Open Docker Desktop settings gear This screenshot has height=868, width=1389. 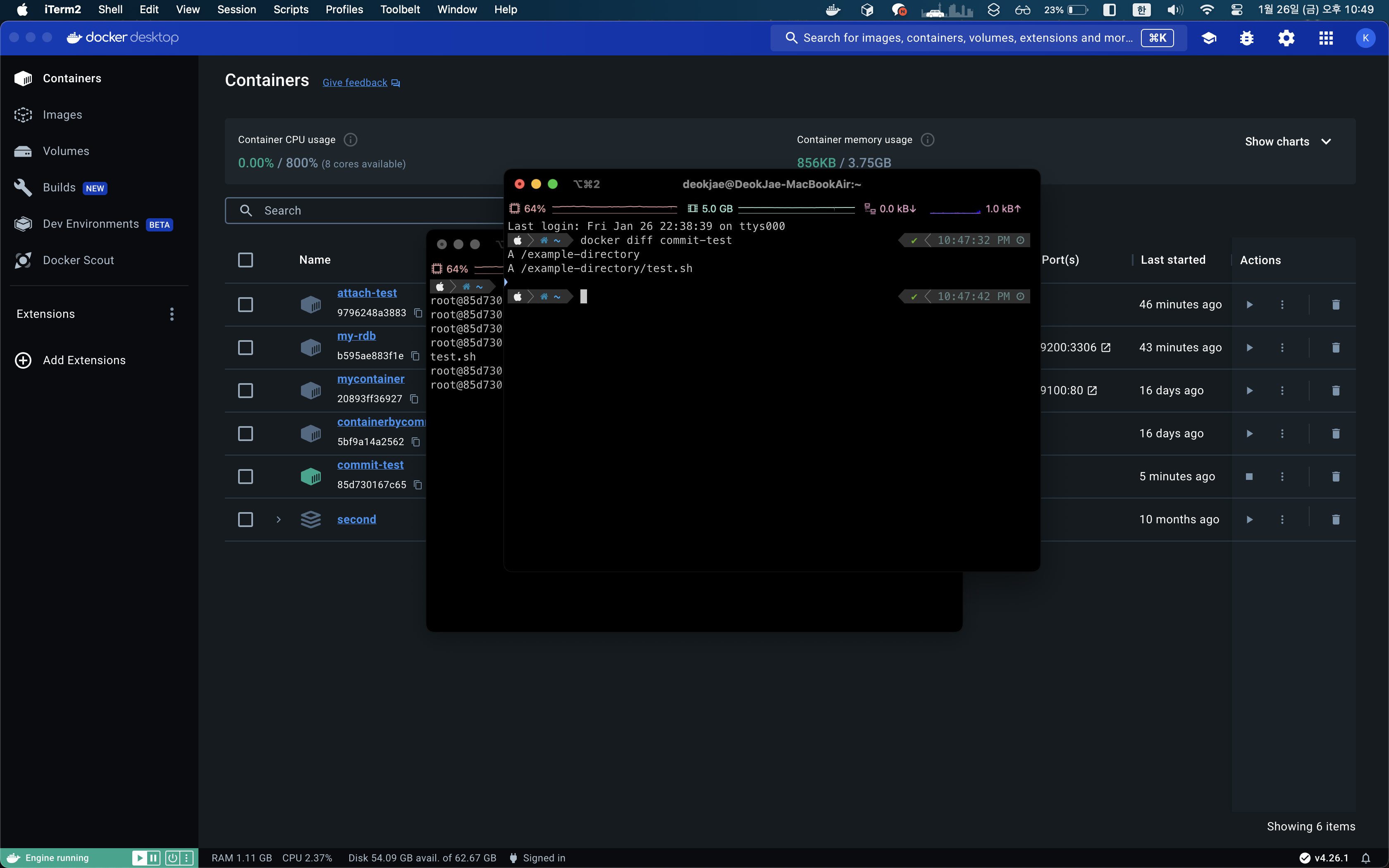[x=1286, y=38]
